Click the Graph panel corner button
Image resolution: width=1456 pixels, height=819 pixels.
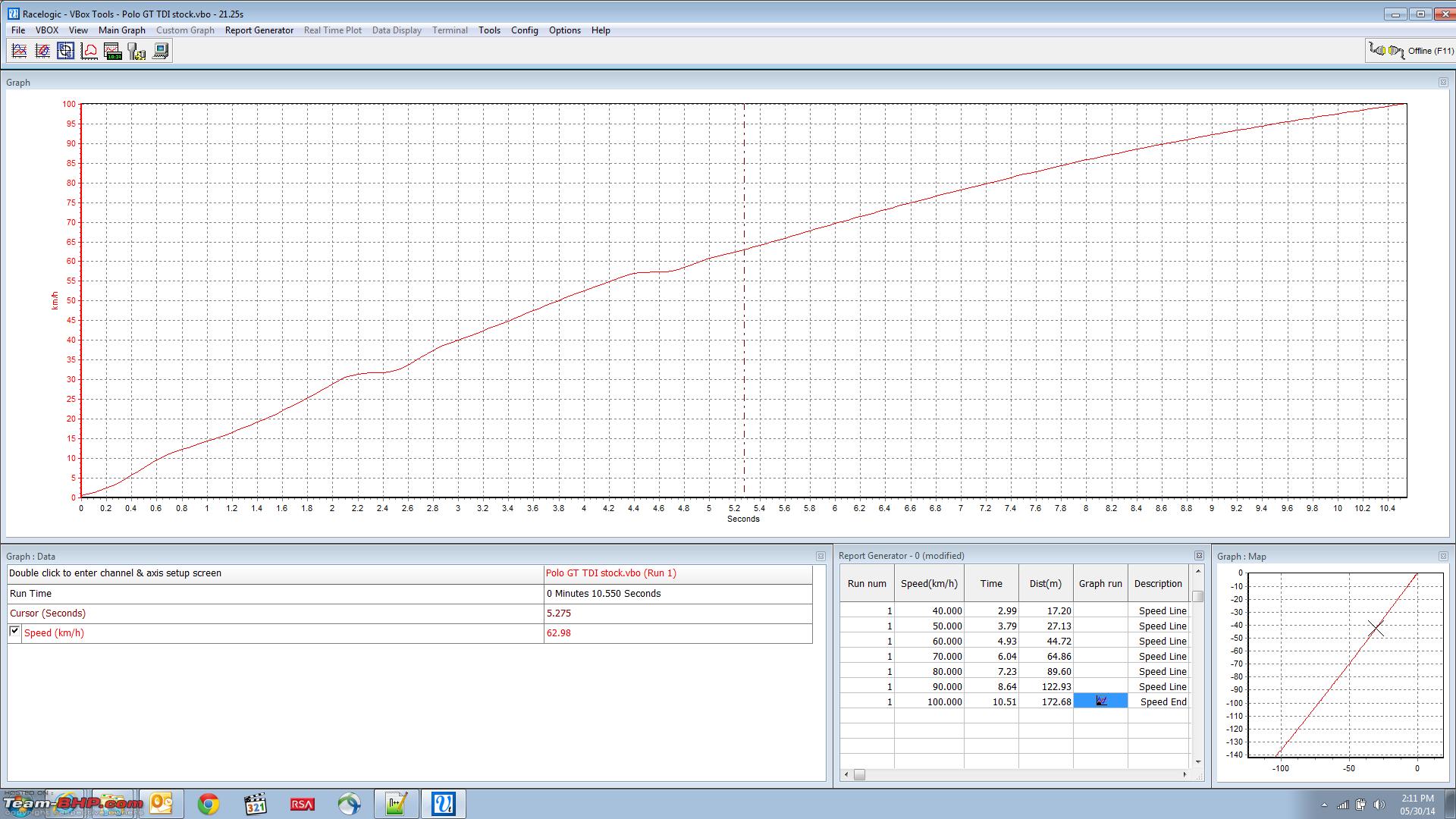1443,83
